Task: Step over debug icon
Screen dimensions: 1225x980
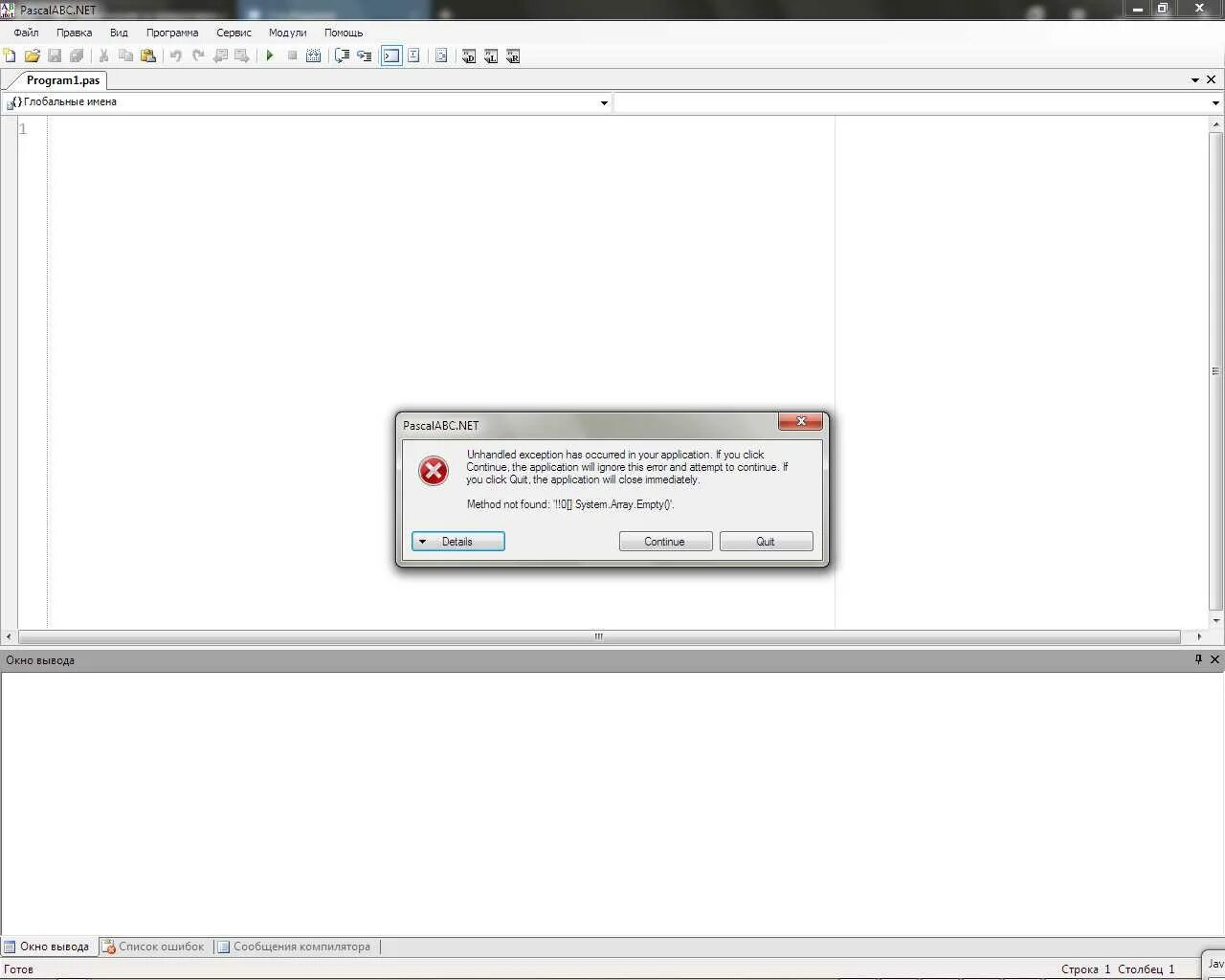Action: 342,56
